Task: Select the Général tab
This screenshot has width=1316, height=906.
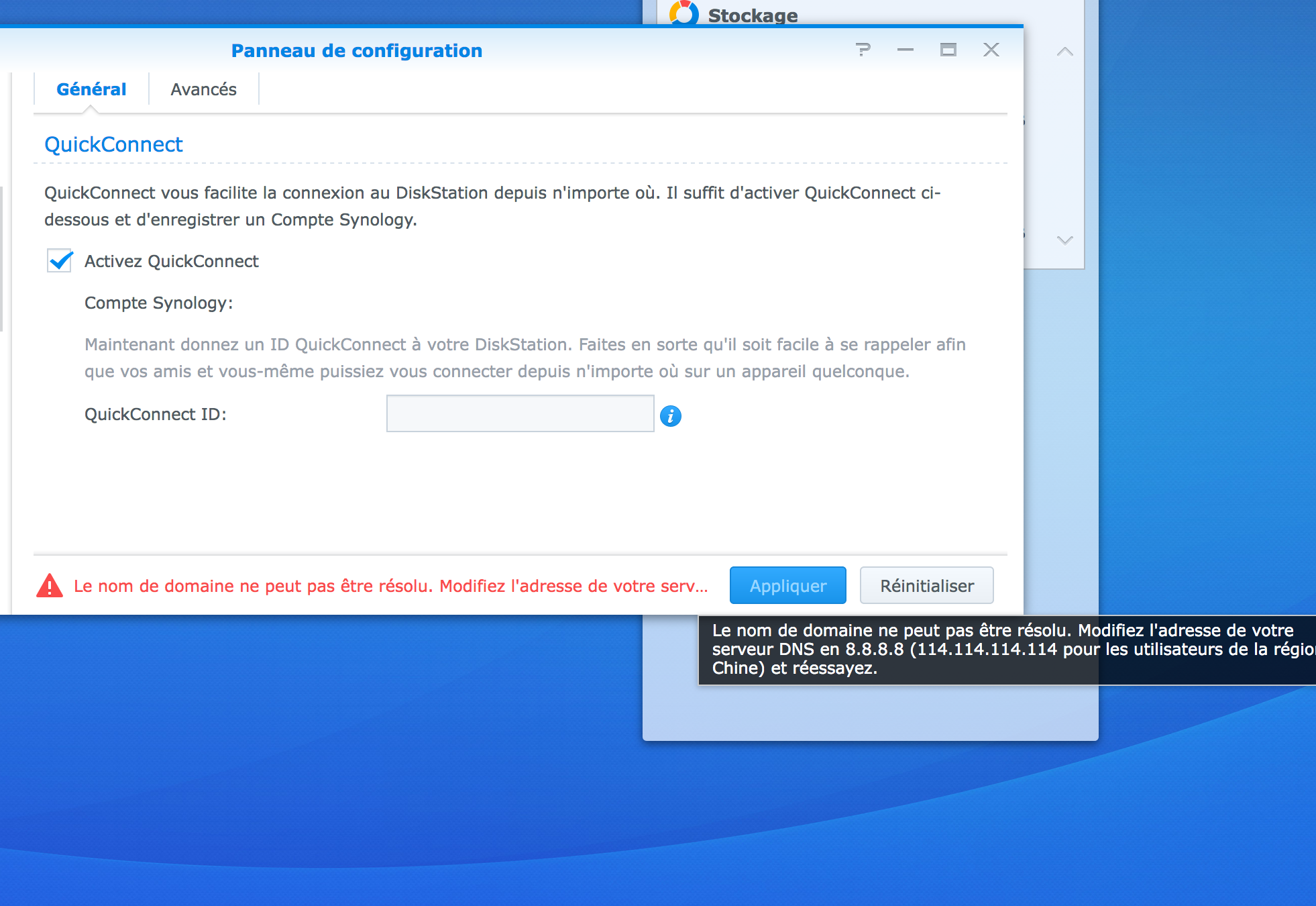Action: tap(91, 89)
